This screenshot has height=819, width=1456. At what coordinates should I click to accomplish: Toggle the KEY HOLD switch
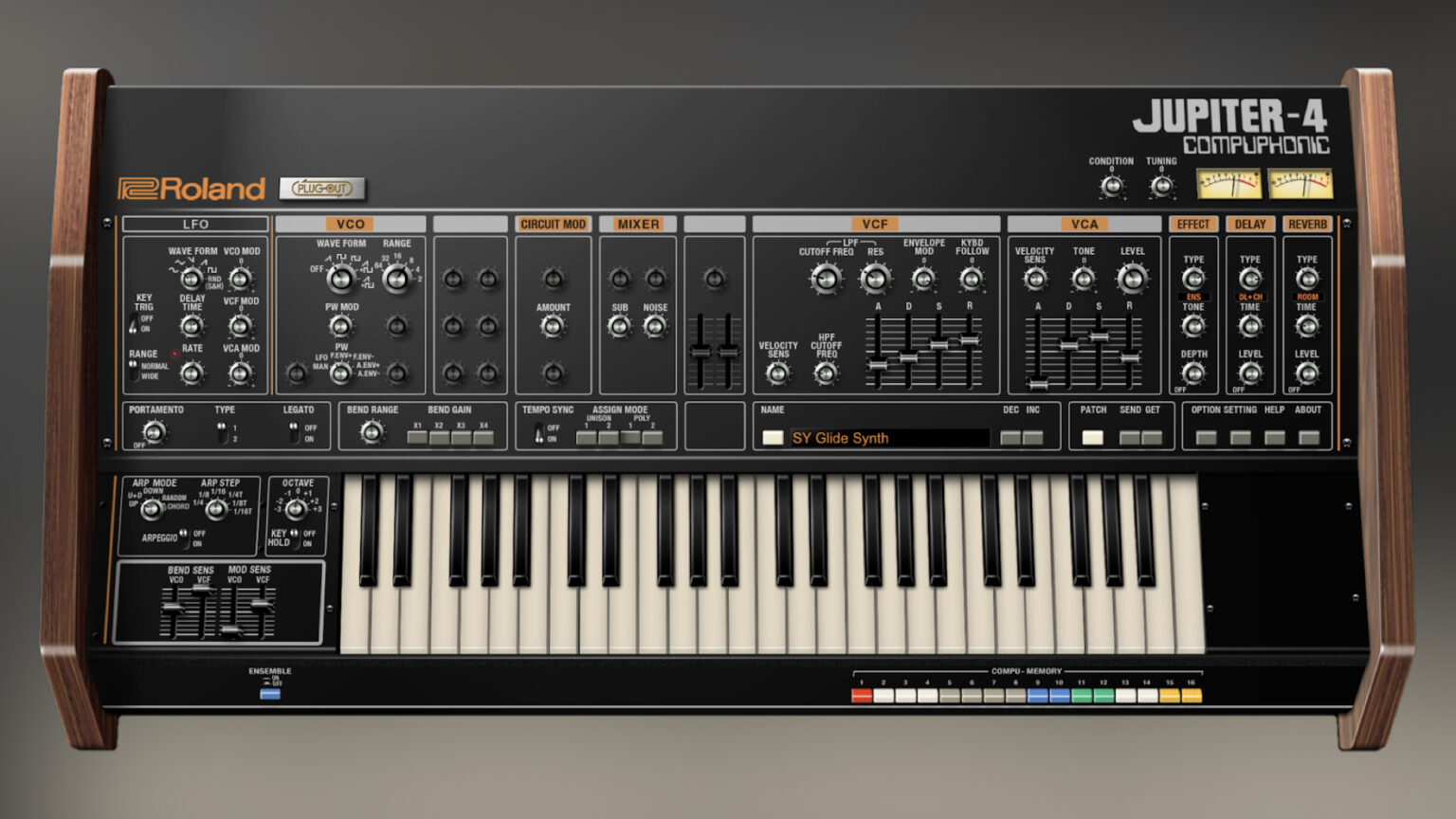pyautogui.click(x=295, y=537)
